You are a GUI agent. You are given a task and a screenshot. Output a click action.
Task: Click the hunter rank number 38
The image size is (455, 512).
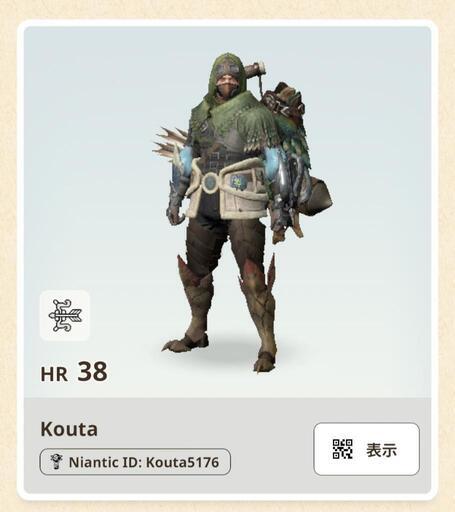pyautogui.click(x=92, y=372)
